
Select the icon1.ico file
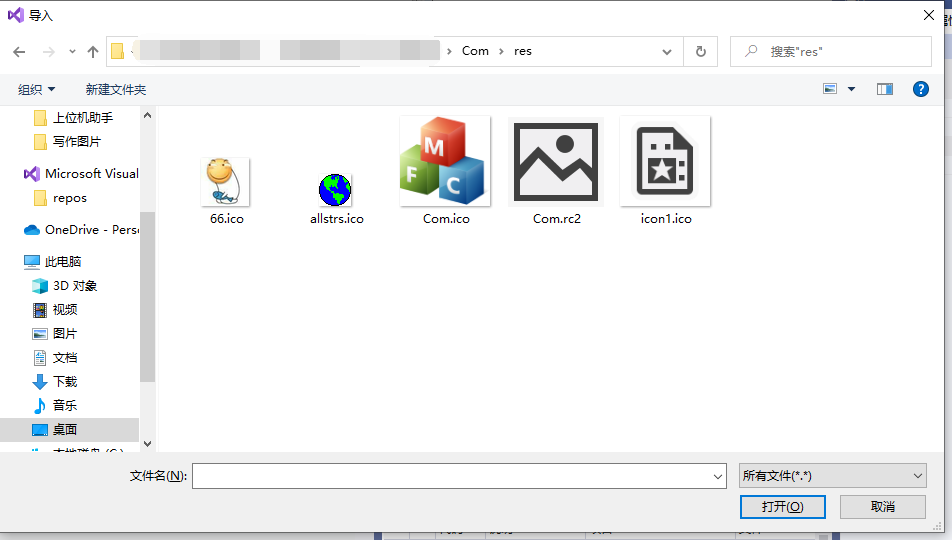pos(665,171)
